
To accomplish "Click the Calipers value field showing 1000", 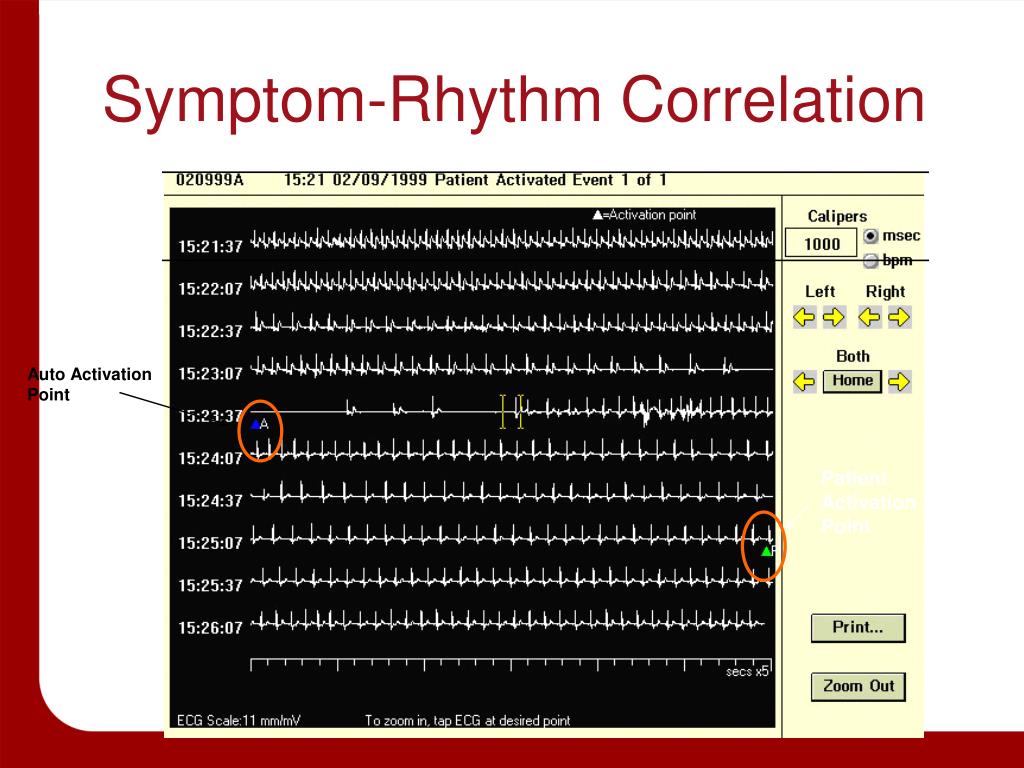I will (821, 244).
